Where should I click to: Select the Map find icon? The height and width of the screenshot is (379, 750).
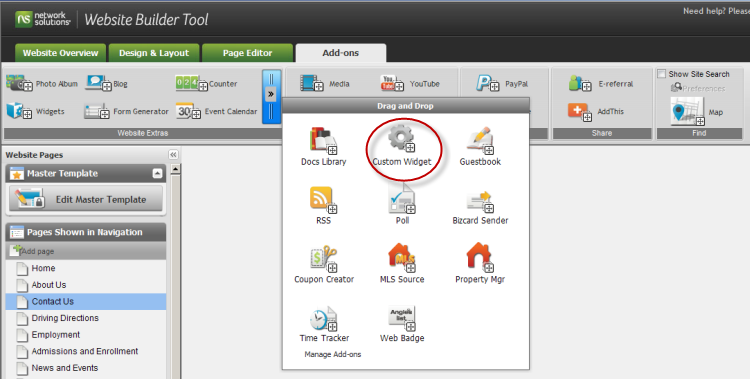pyautogui.click(x=687, y=111)
